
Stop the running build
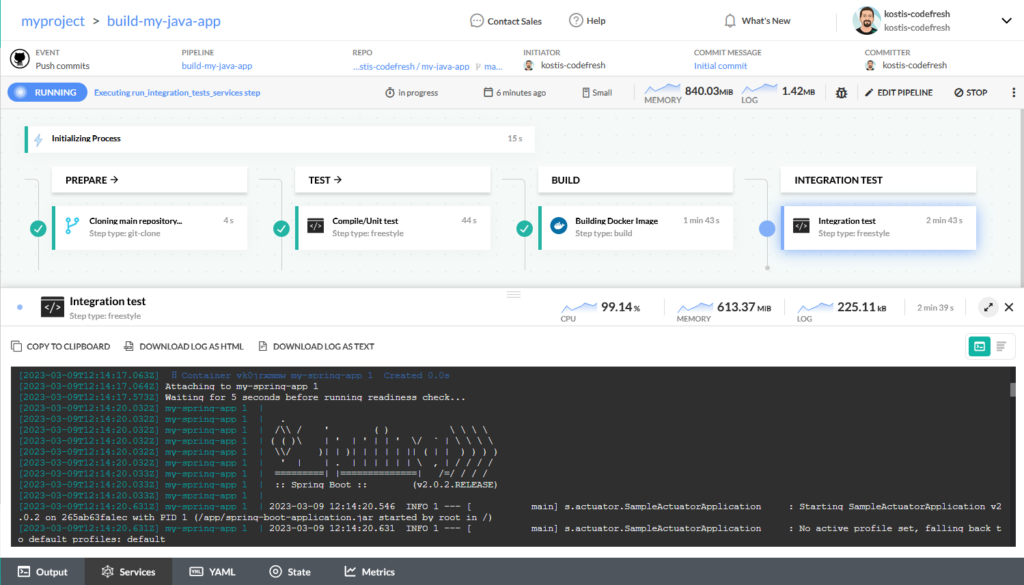pyautogui.click(x=970, y=93)
